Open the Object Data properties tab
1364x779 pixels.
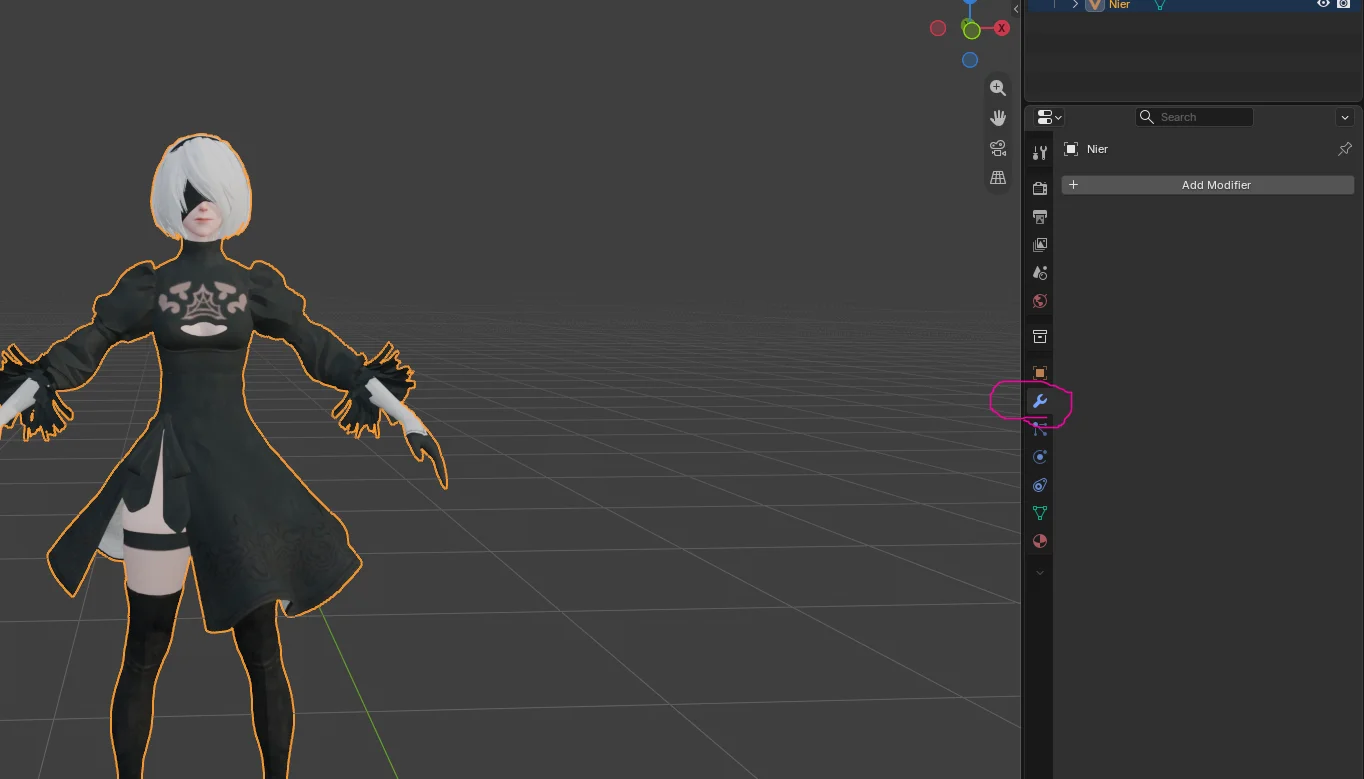pos(1040,513)
